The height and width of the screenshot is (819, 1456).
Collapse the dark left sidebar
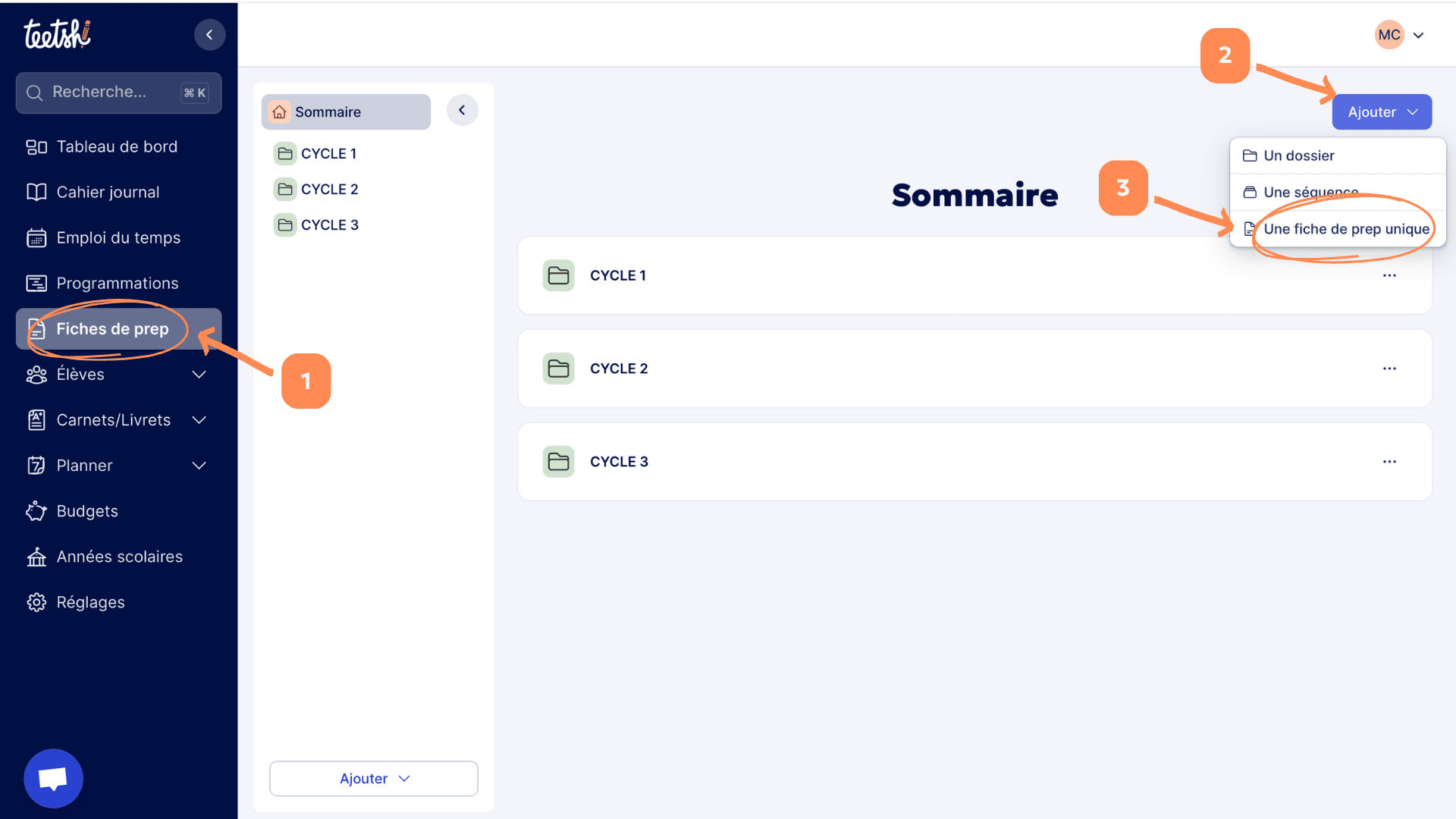click(x=209, y=35)
